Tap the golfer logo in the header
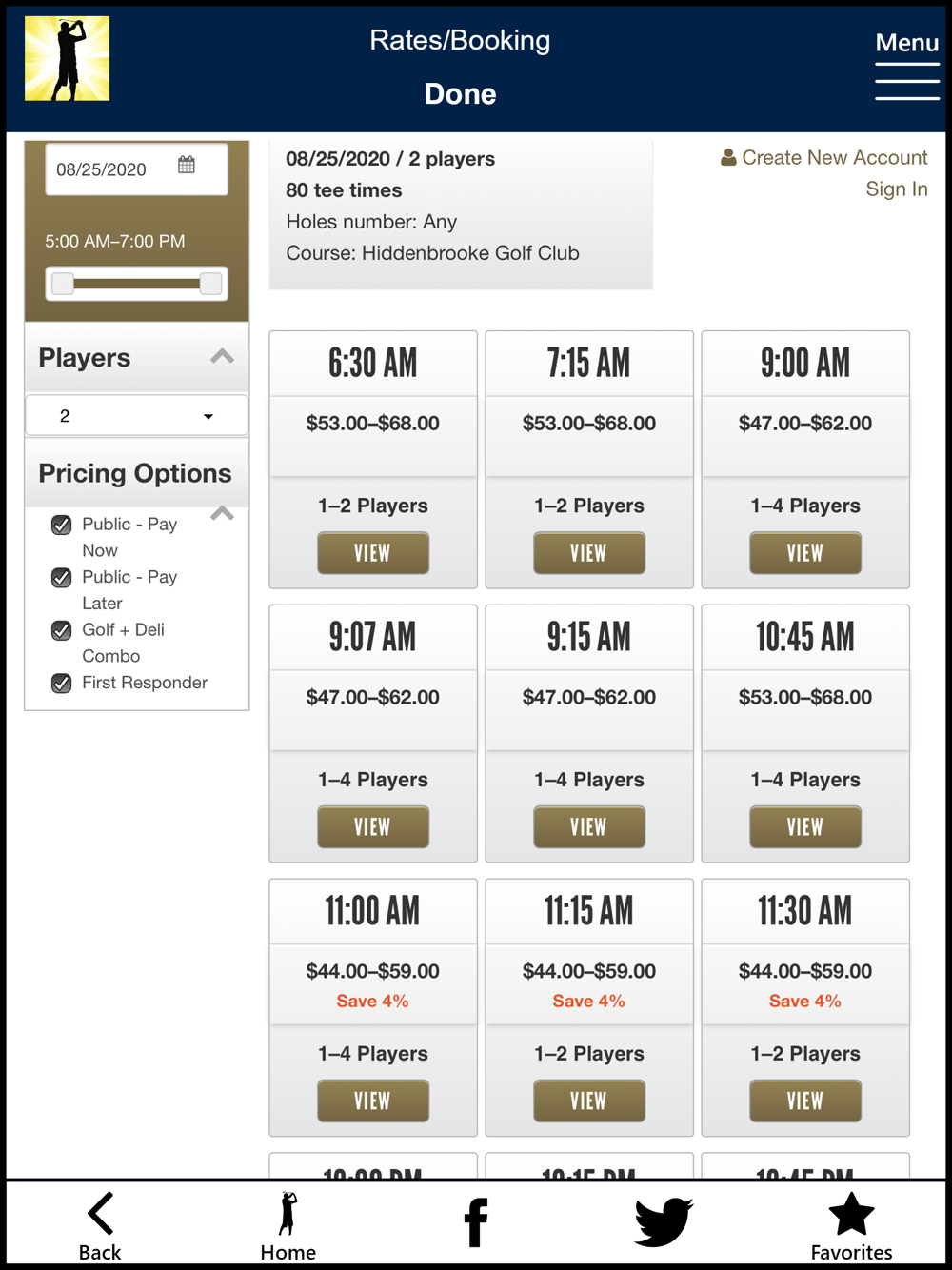 tap(67, 58)
